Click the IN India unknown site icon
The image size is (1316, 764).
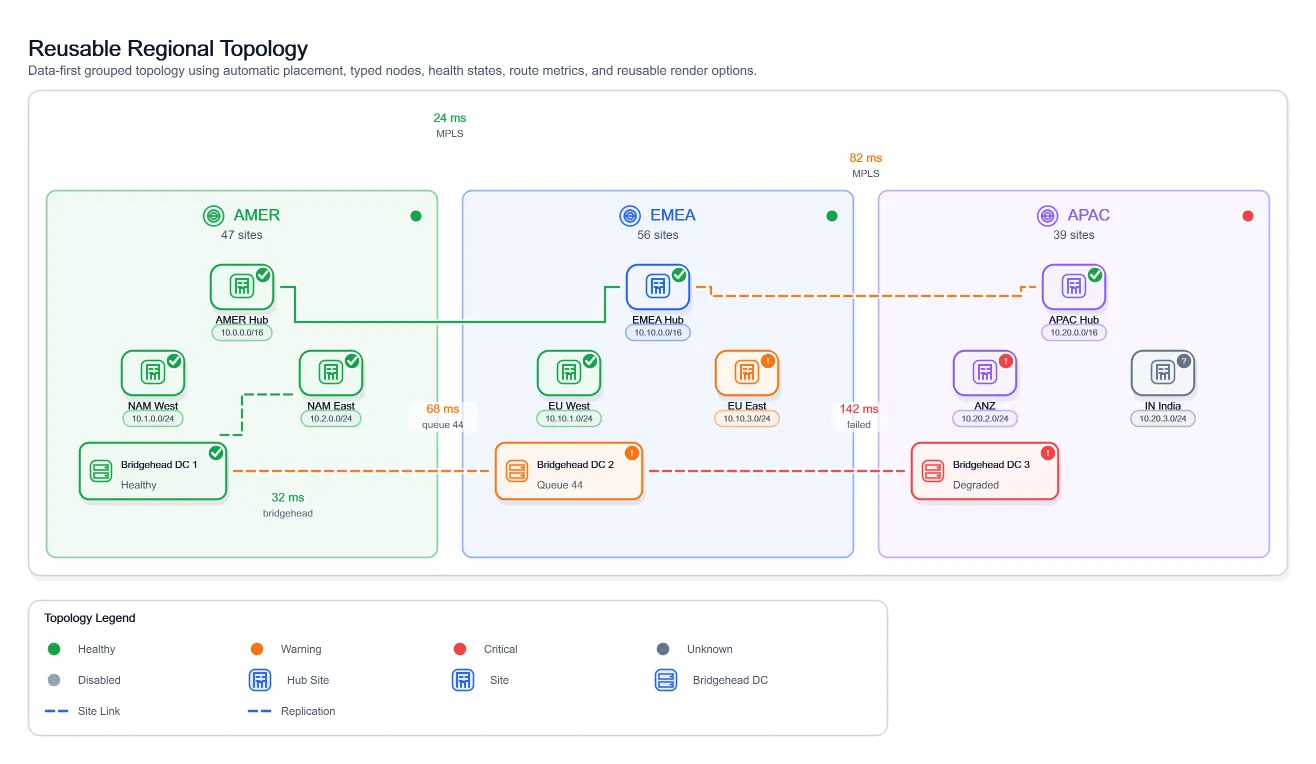pyautogui.click(x=1163, y=373)
